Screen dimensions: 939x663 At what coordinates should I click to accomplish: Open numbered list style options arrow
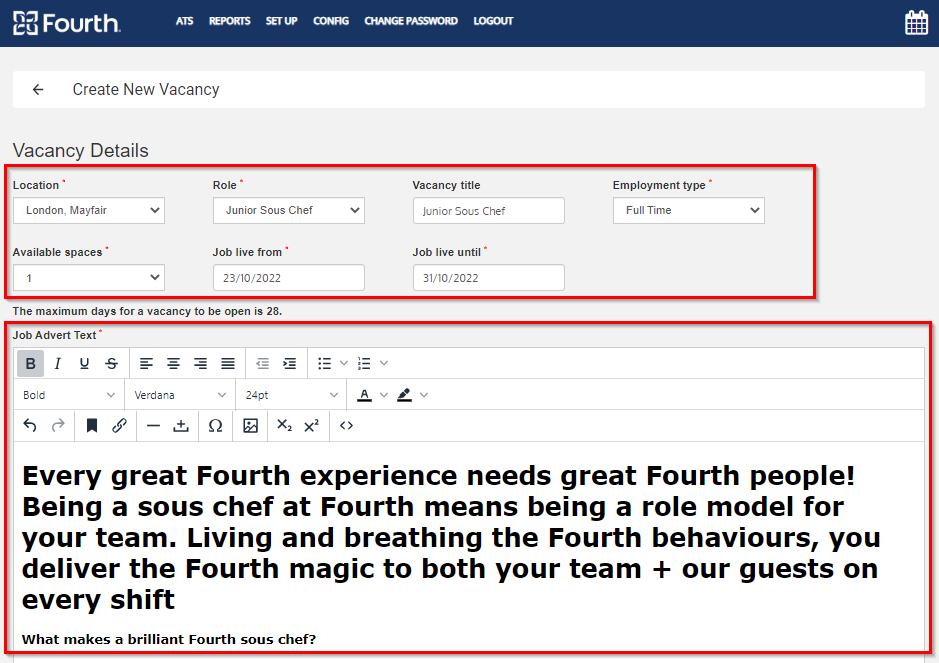tap(384, 363)
